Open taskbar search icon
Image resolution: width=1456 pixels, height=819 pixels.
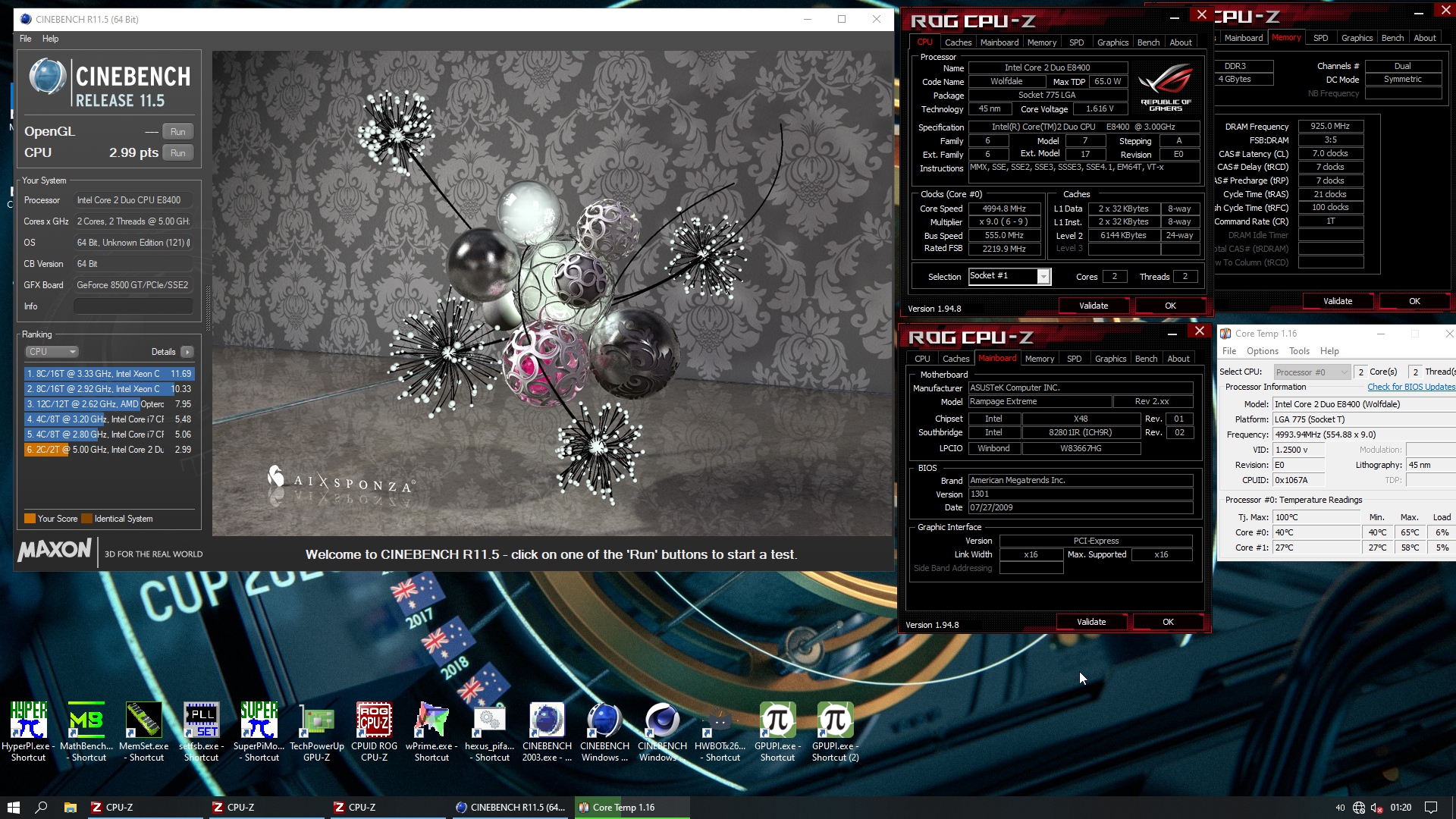coord(42,807)
